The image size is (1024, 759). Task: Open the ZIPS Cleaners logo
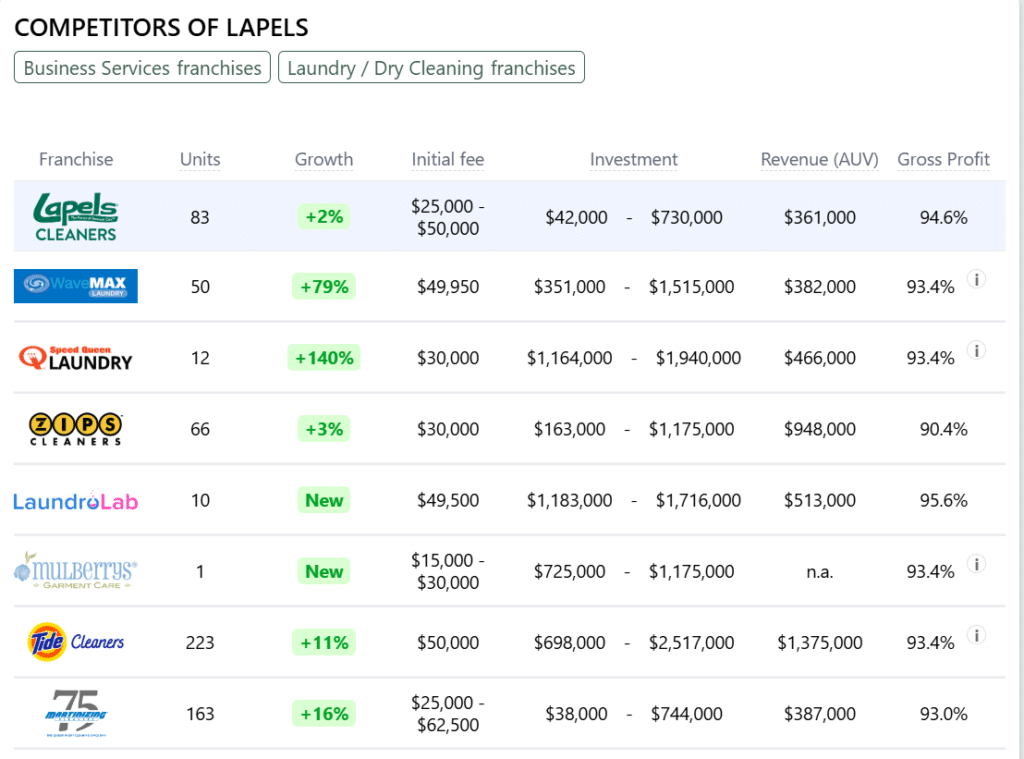click(76, 429)
